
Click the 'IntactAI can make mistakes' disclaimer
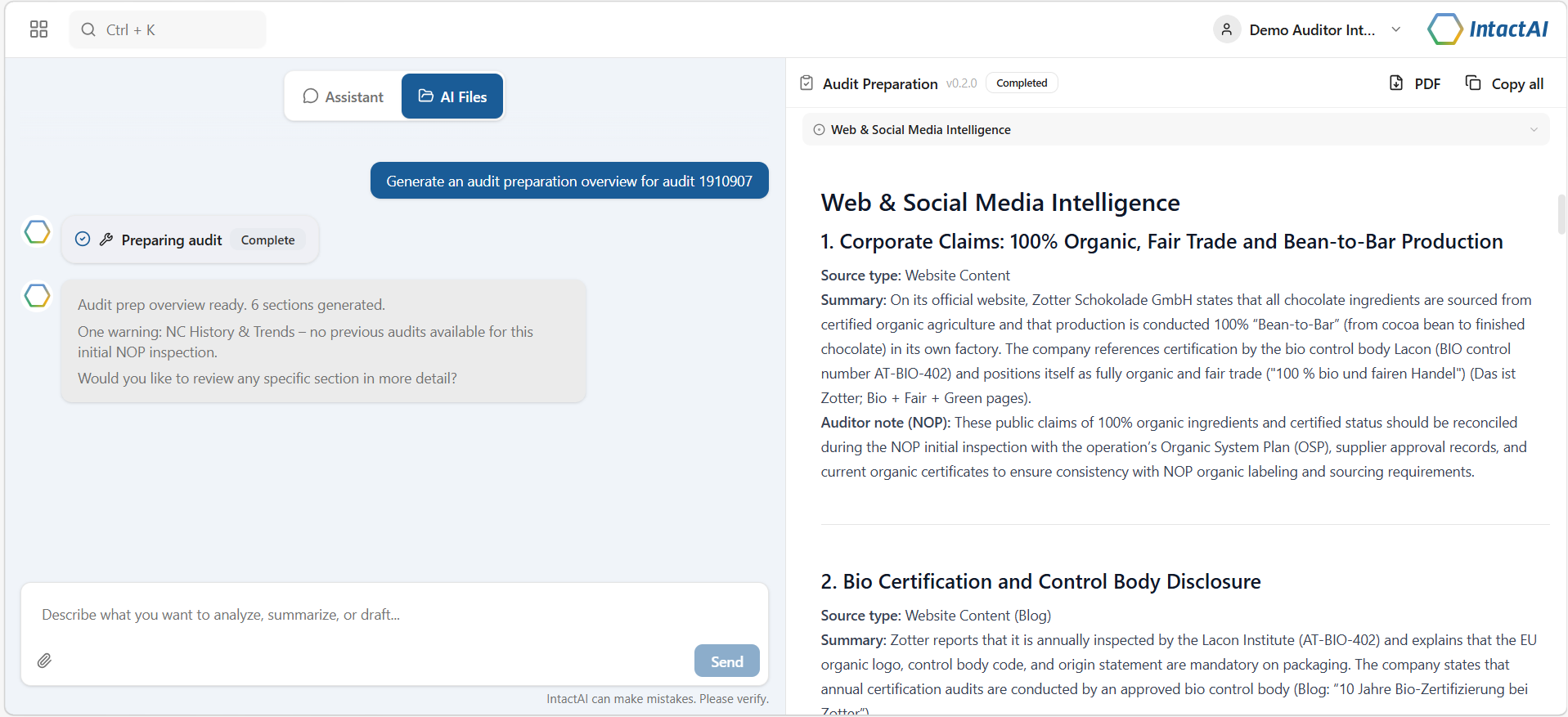(x=658, y=699)
